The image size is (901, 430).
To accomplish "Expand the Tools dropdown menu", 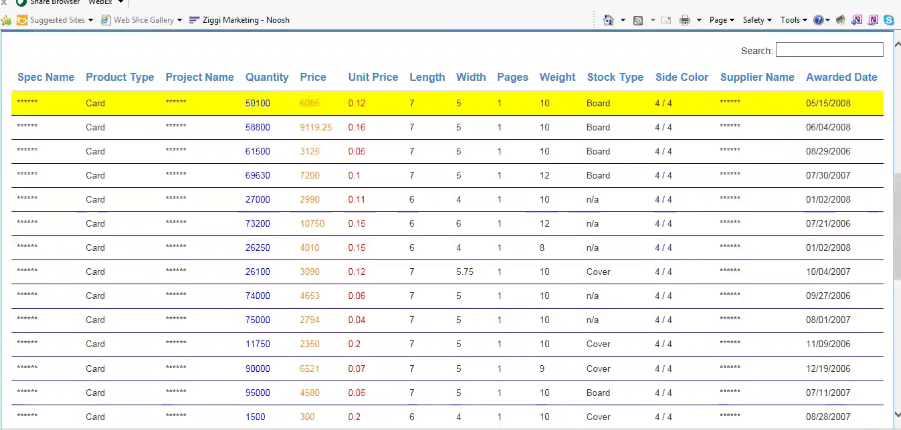I will [x=792, y=19].
